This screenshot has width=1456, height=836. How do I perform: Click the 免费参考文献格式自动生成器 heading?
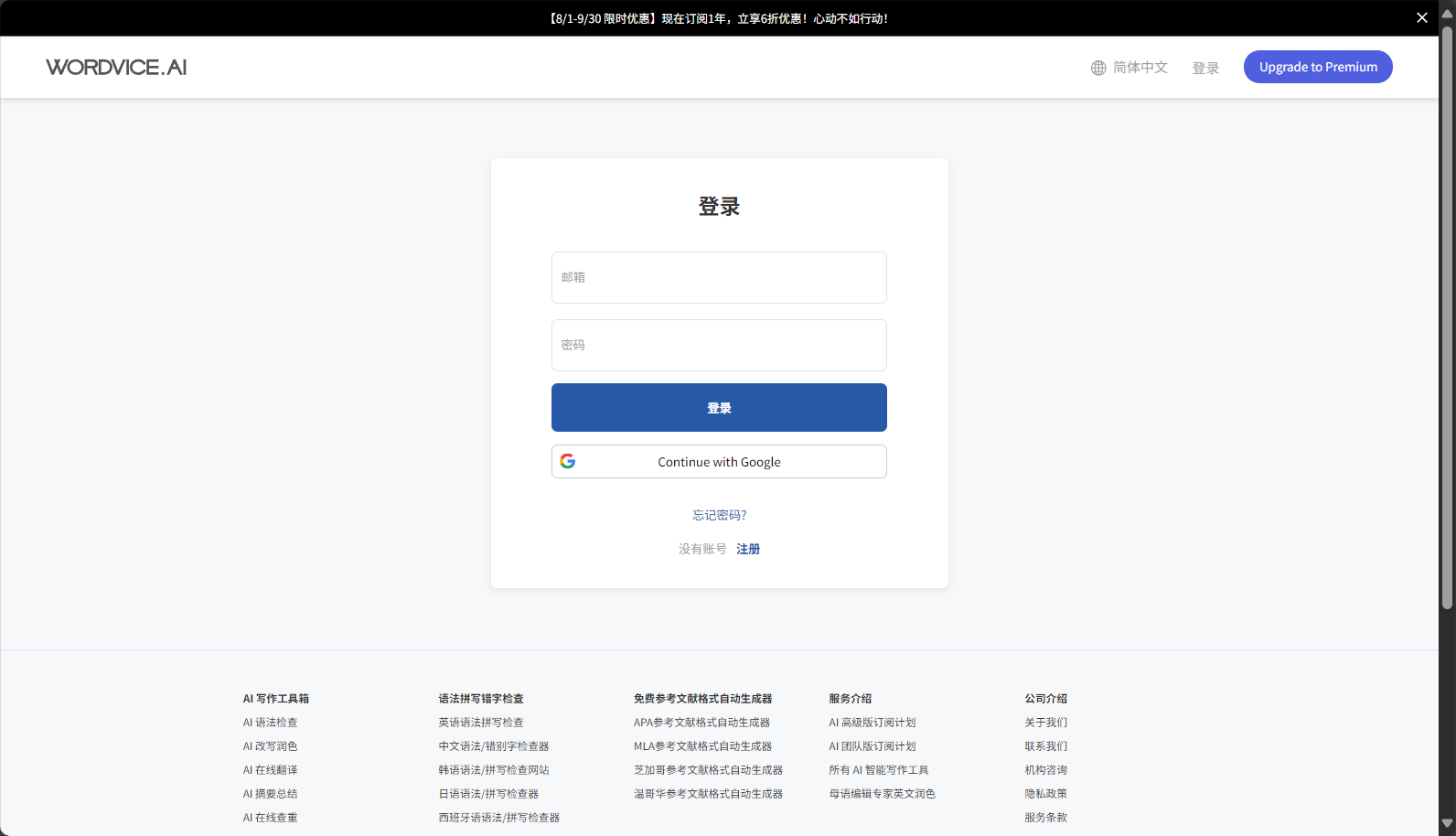(702, 699)
